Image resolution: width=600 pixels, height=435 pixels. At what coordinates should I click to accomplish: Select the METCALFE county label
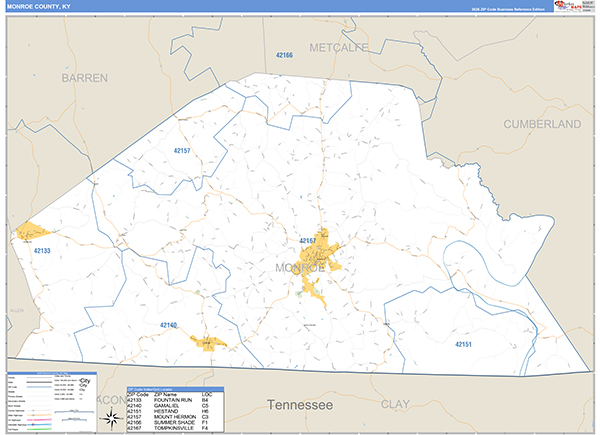coord(339,47)
